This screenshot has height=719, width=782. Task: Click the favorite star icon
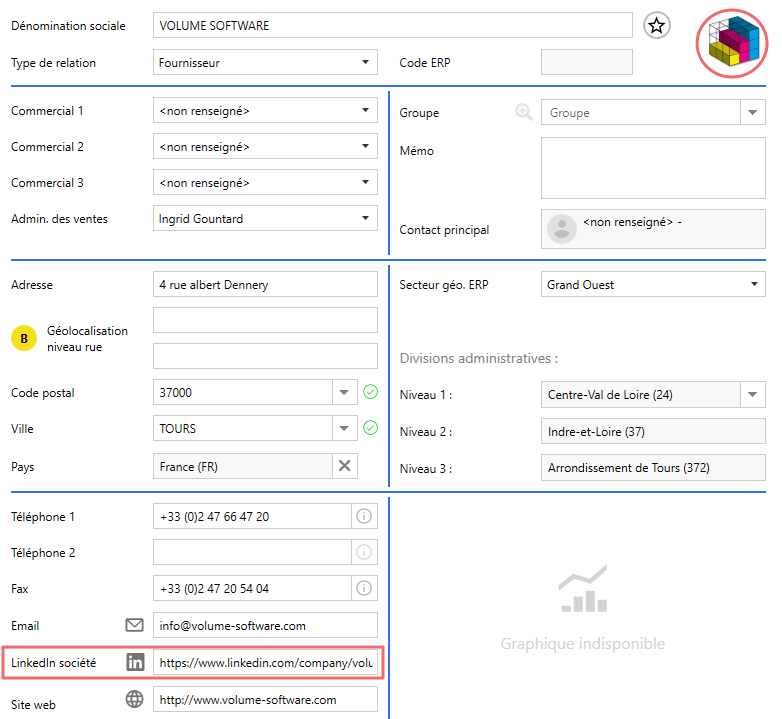[x=656, y=25]
